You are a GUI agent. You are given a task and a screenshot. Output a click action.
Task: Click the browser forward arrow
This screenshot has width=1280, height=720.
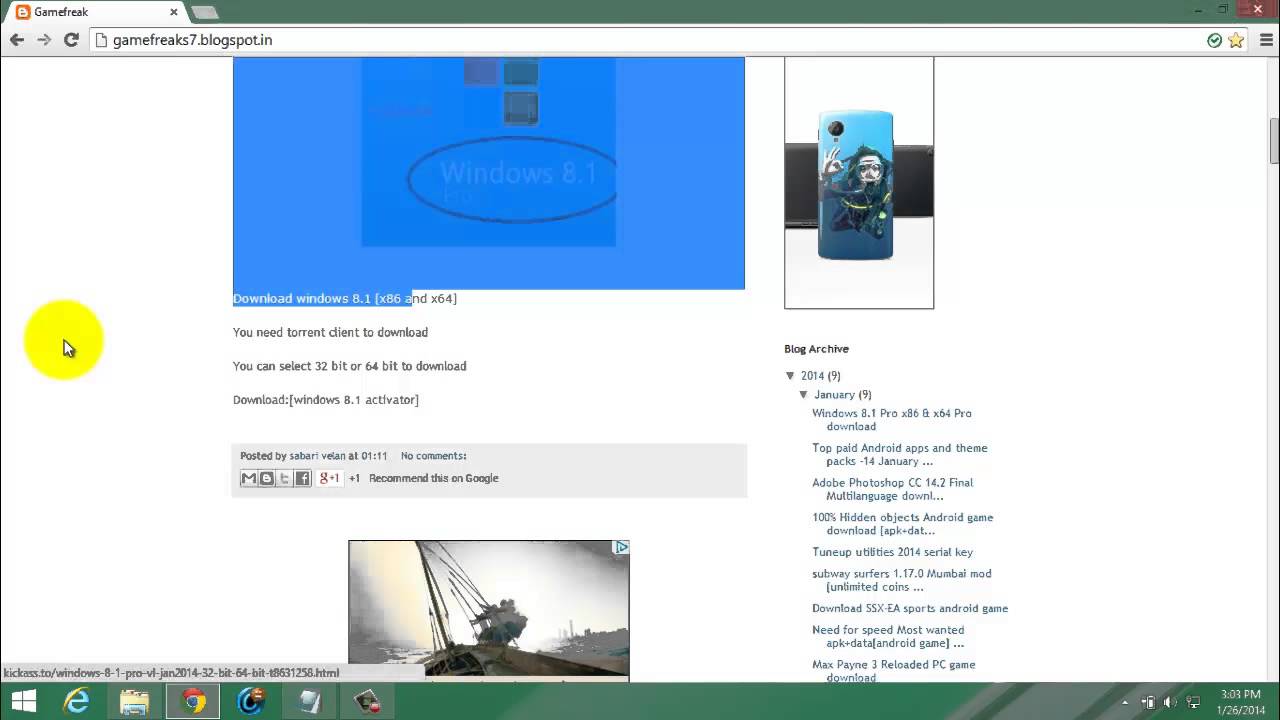click(44, 40)
